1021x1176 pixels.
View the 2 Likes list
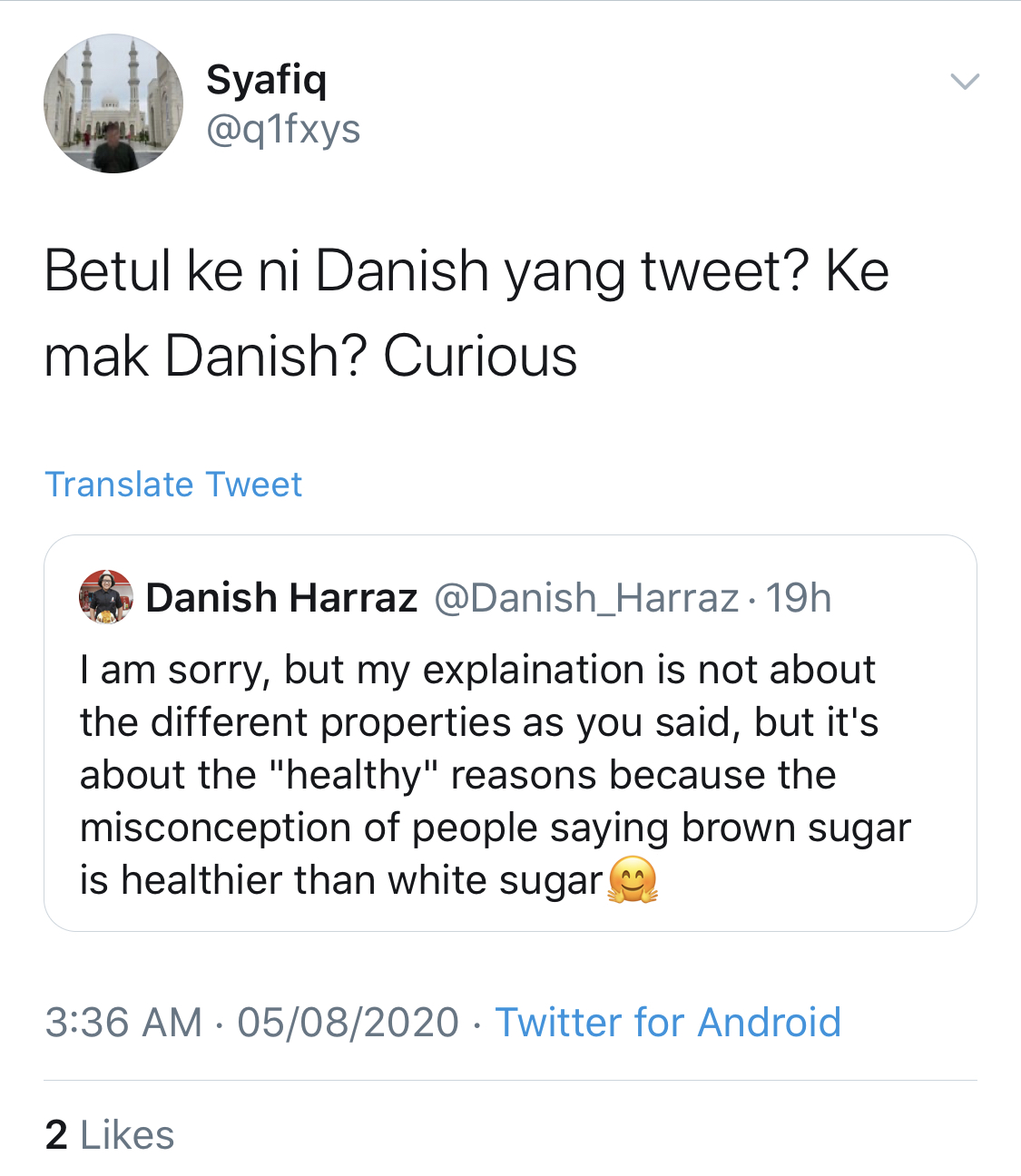point(110,1134)
